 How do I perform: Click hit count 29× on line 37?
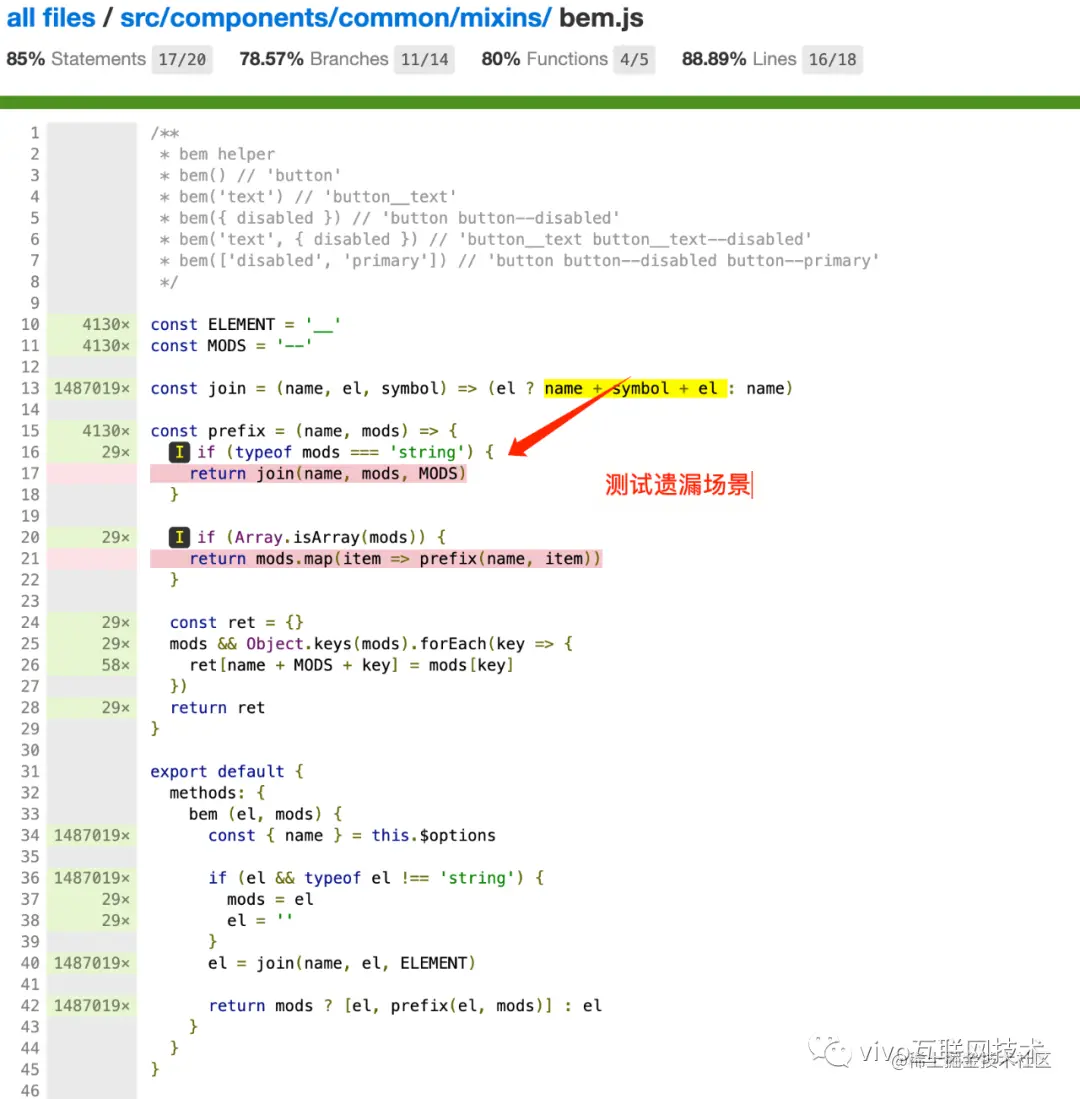point(116,899)
